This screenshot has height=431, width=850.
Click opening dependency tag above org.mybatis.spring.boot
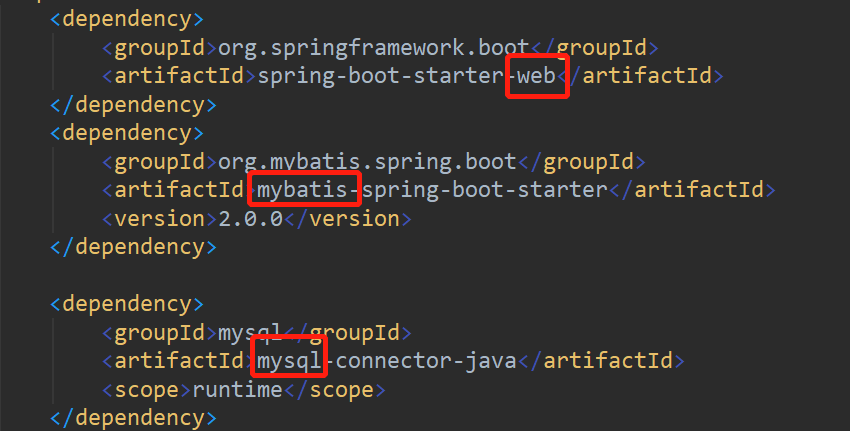pyautogui.click(x=127, y=133)
